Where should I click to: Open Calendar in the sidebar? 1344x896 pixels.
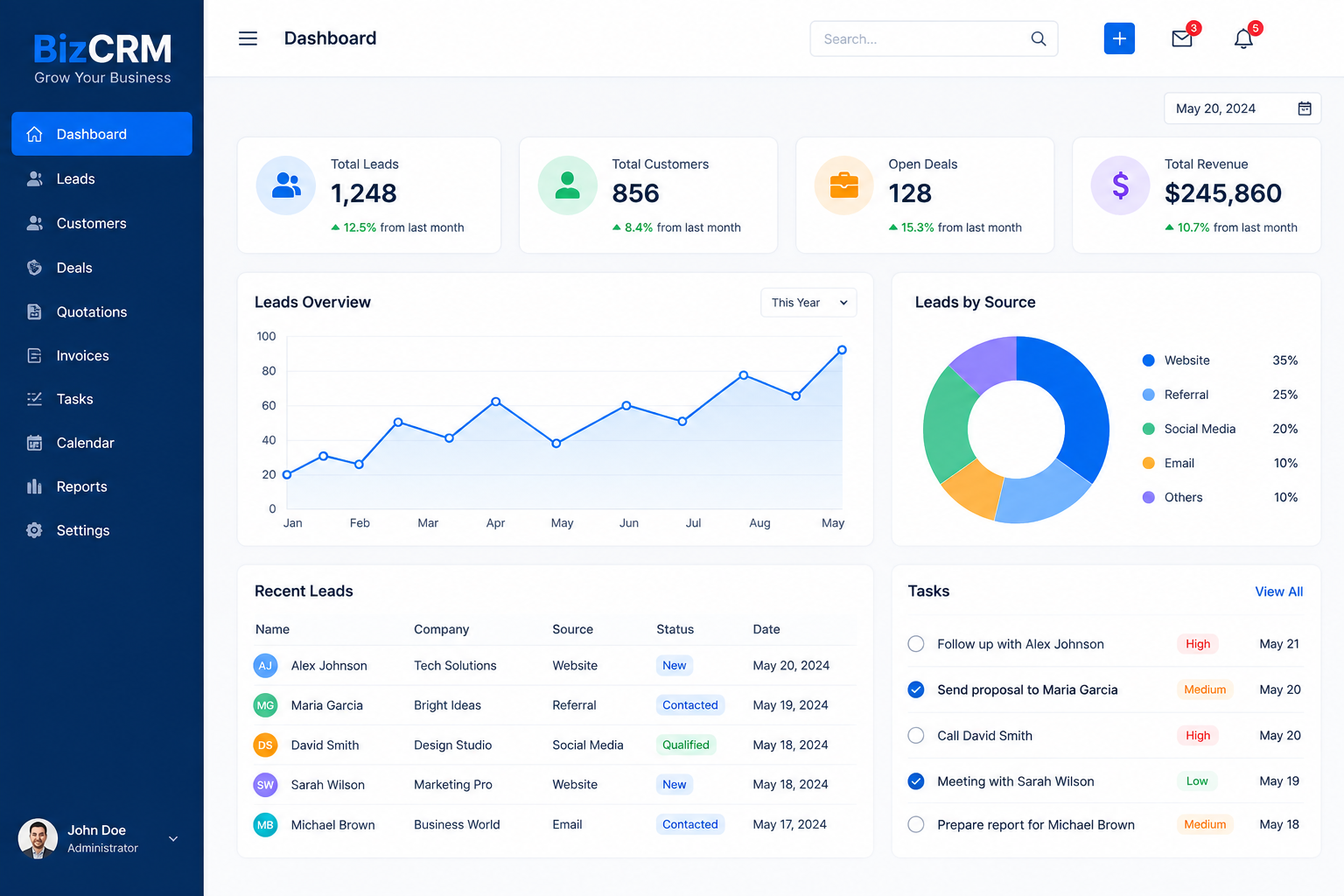point(101,443)
